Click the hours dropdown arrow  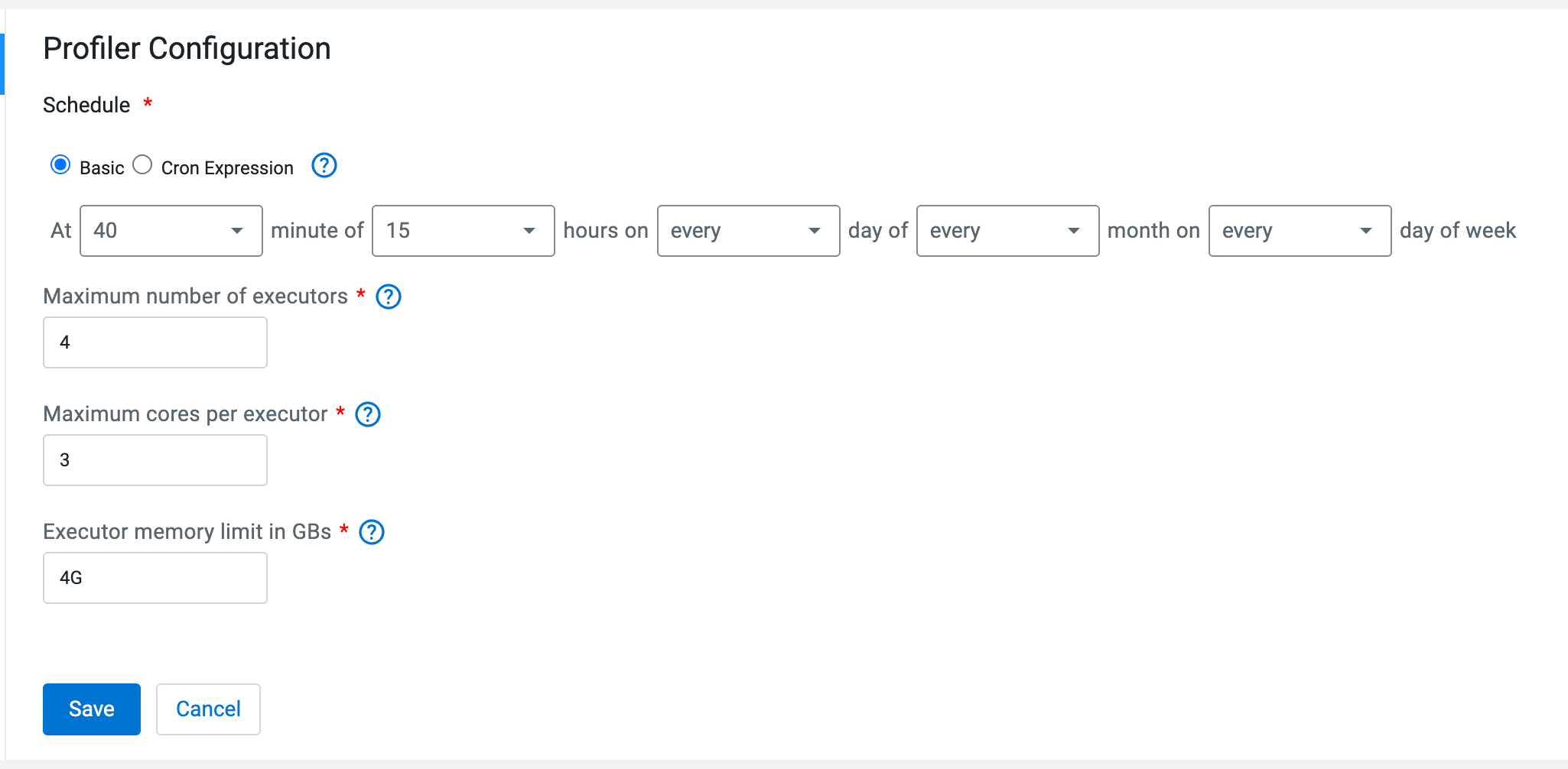click(529, 231)
